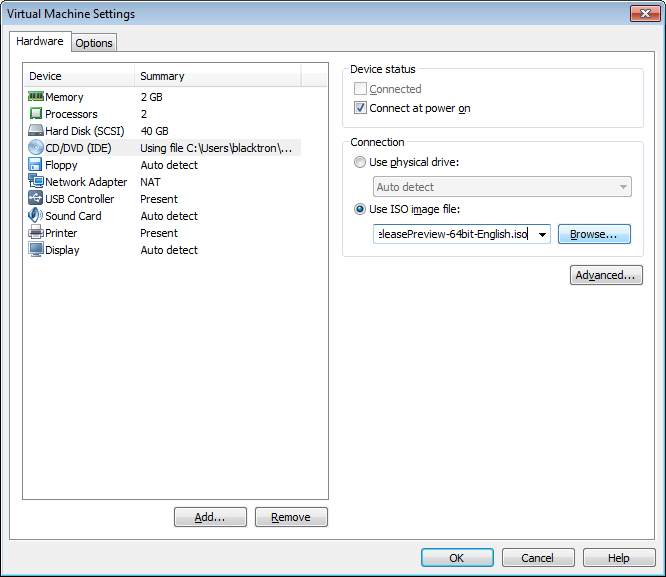Select the Processors row label
The image size is (666, 577).
(71, 114)
